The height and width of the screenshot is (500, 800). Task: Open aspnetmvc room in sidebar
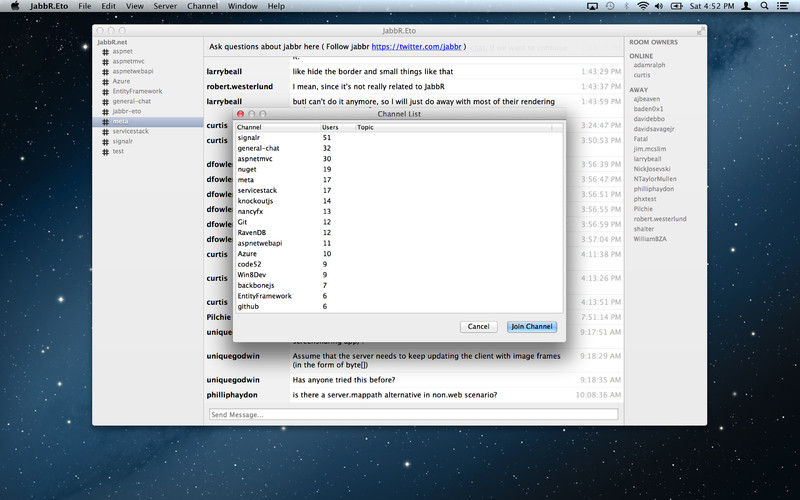point(129,61)
